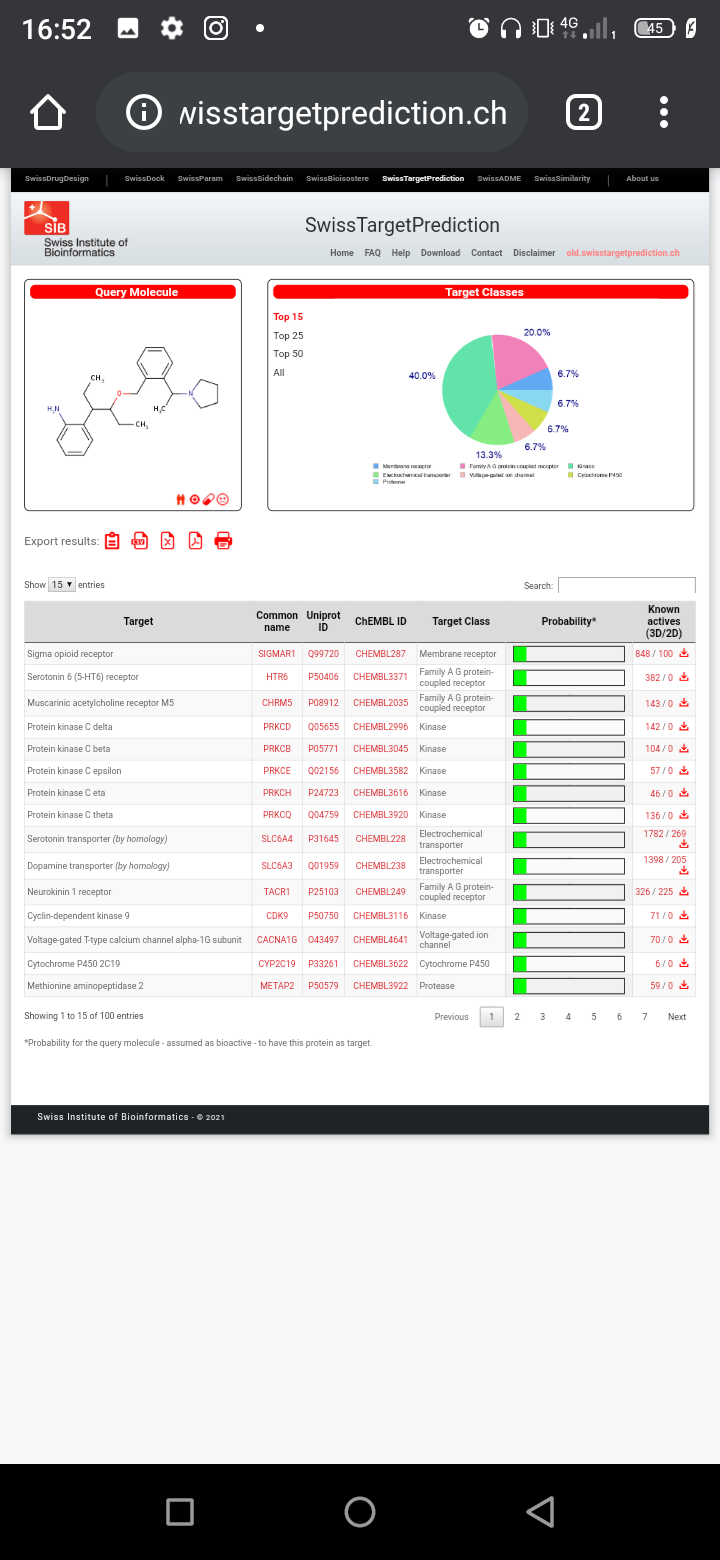Open SwissDrugDesign in top navigation
Image resolution: width=720 pixels, height=1560 pixels.
(x=57, y=179)
